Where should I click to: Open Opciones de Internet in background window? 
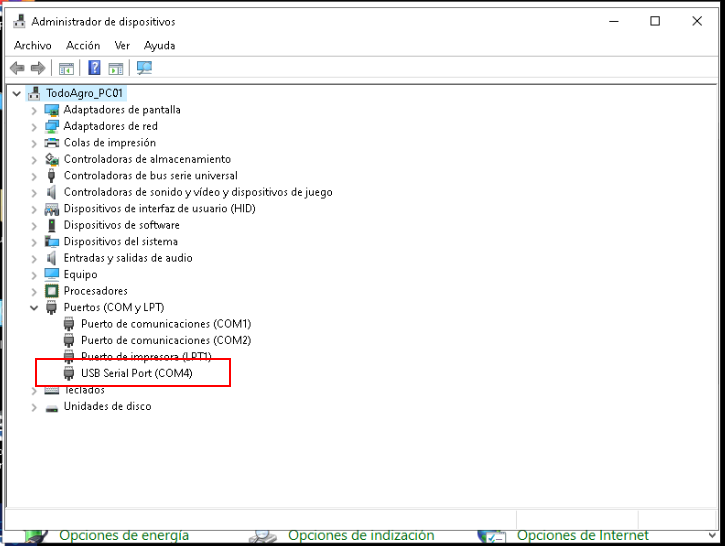point(583,535)
